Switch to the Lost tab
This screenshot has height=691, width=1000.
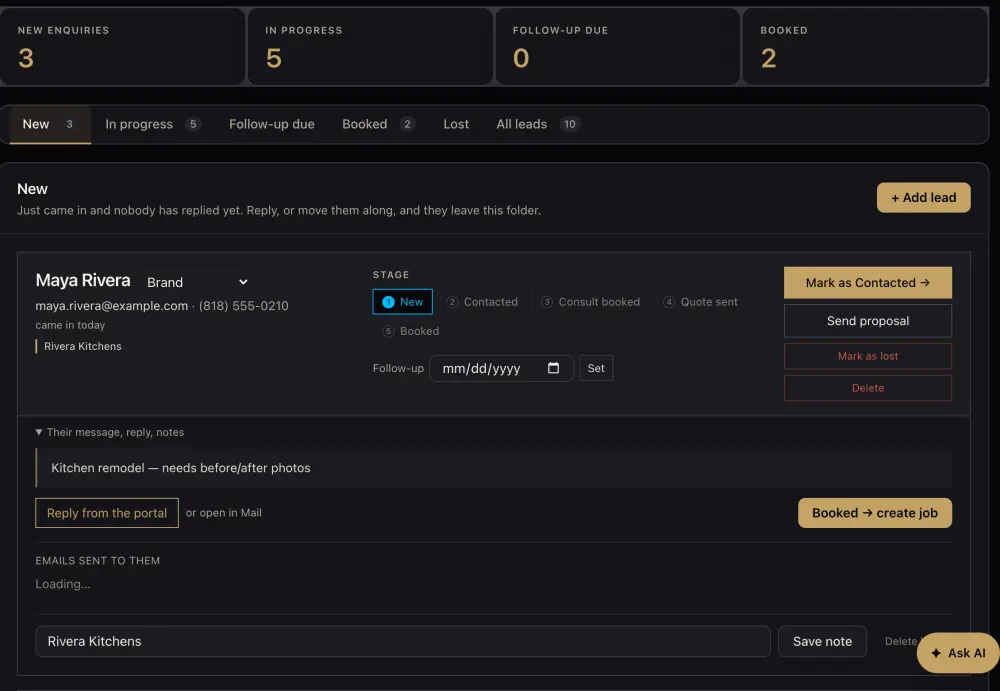456,124
